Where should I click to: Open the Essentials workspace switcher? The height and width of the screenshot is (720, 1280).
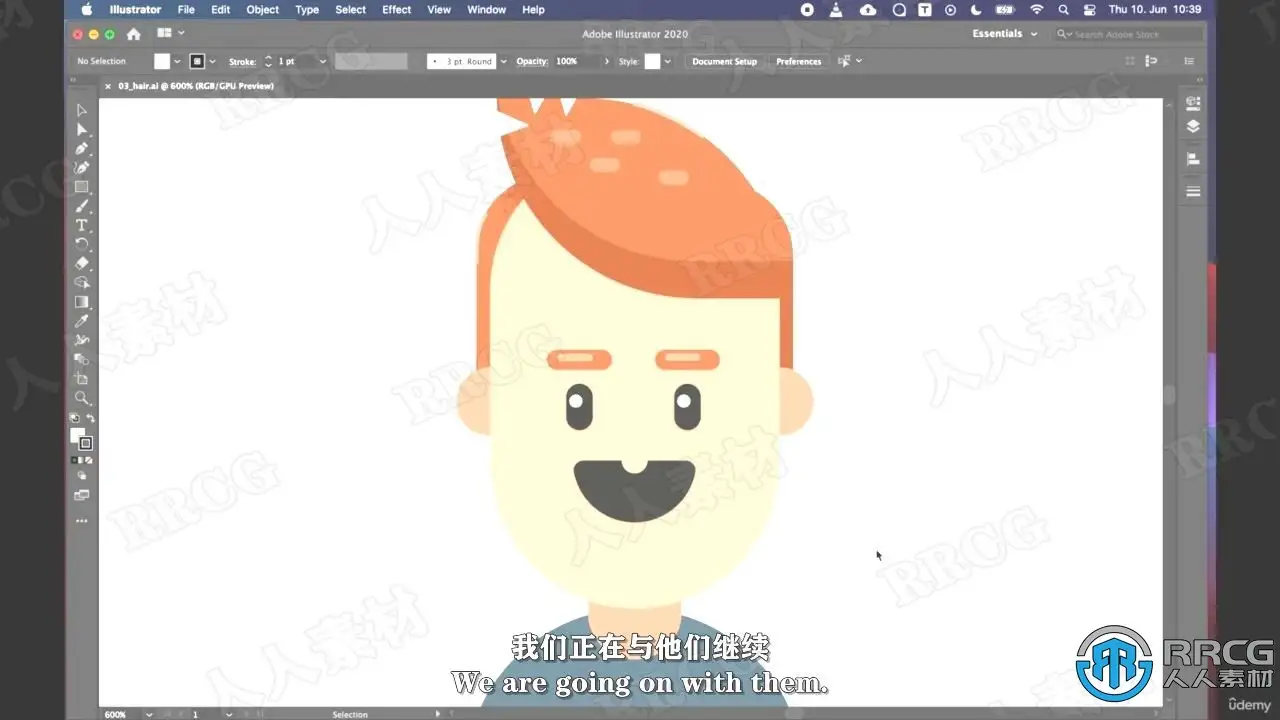(x=1003, y=34)
